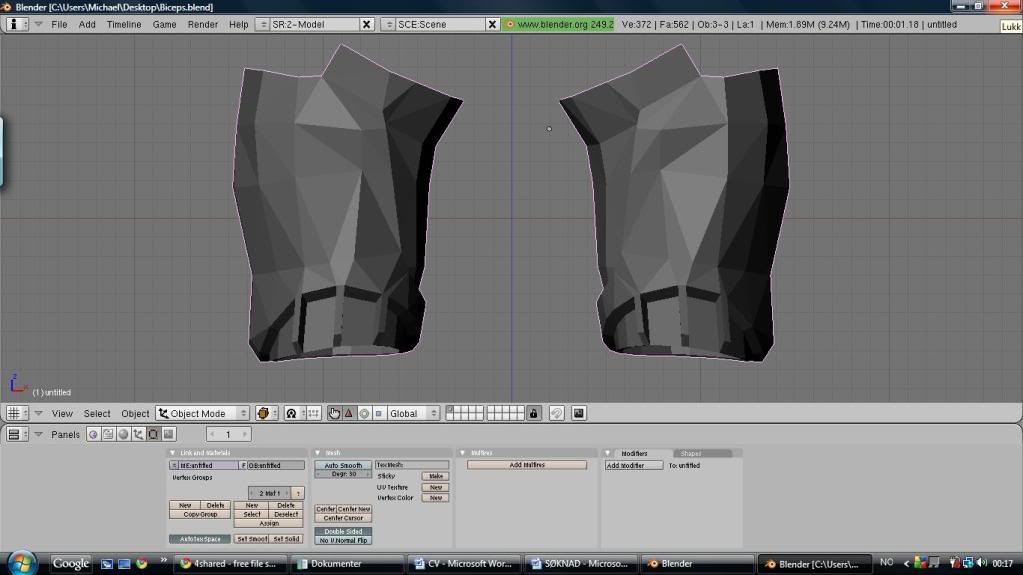Toggle the Double Sided option
This screenshot has width=1023, height=575.
click(343, 531)
